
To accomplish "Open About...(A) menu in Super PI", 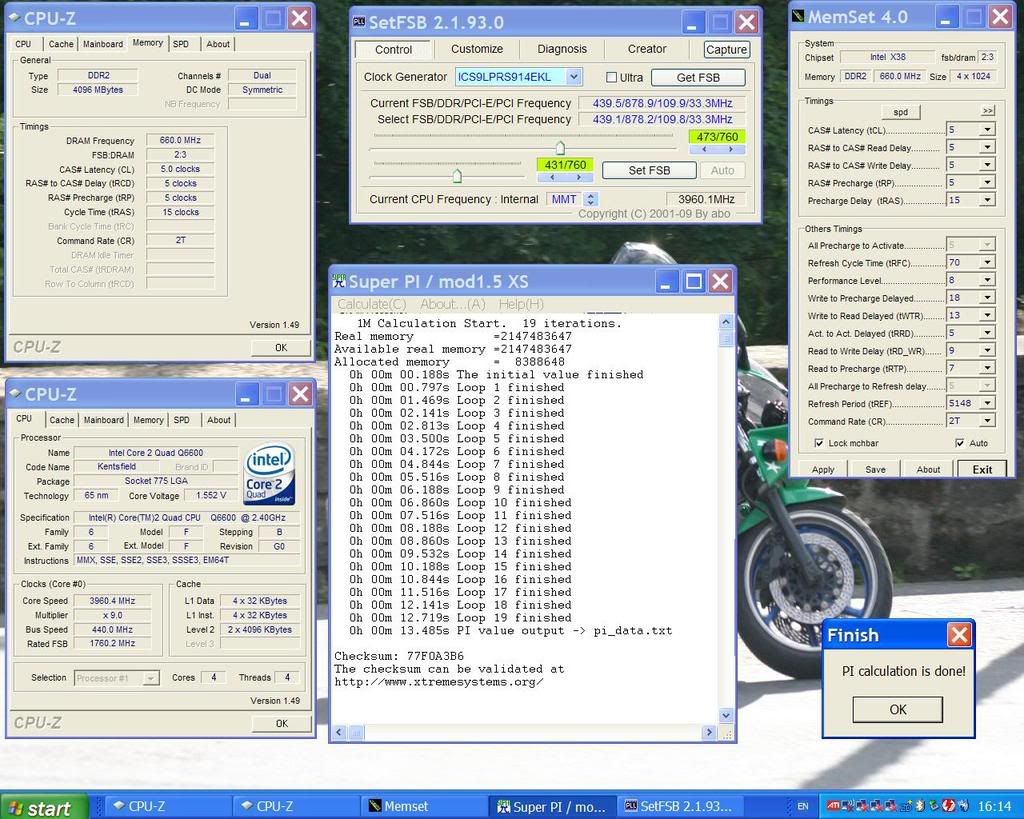I will pyautogui.click(x=453, y=304).
